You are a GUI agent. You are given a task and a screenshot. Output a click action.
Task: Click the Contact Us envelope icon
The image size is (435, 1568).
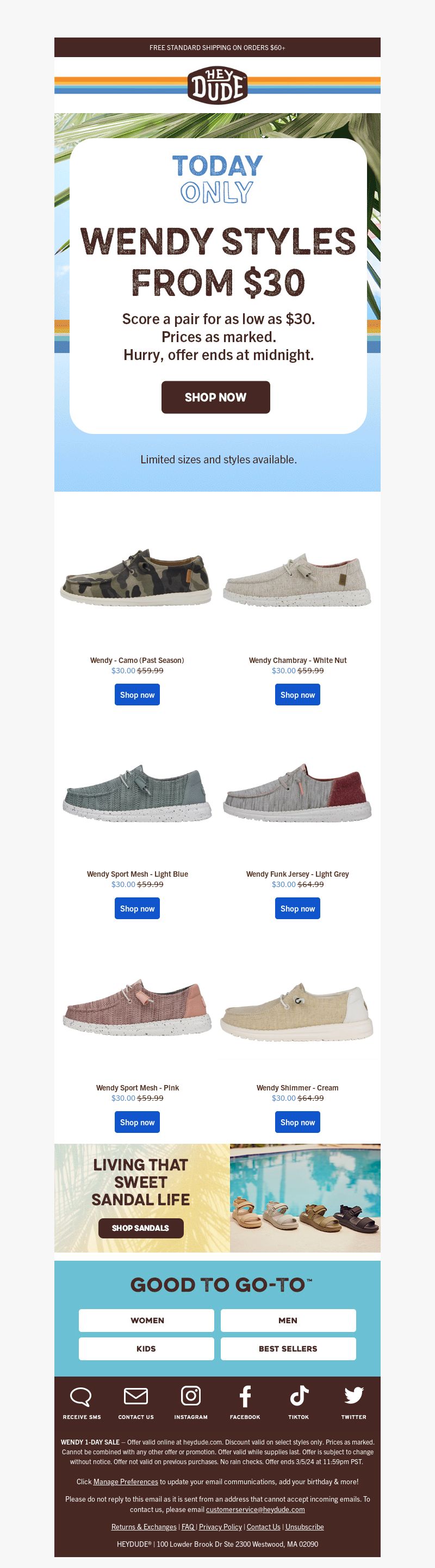click(x=136, y=1395)
